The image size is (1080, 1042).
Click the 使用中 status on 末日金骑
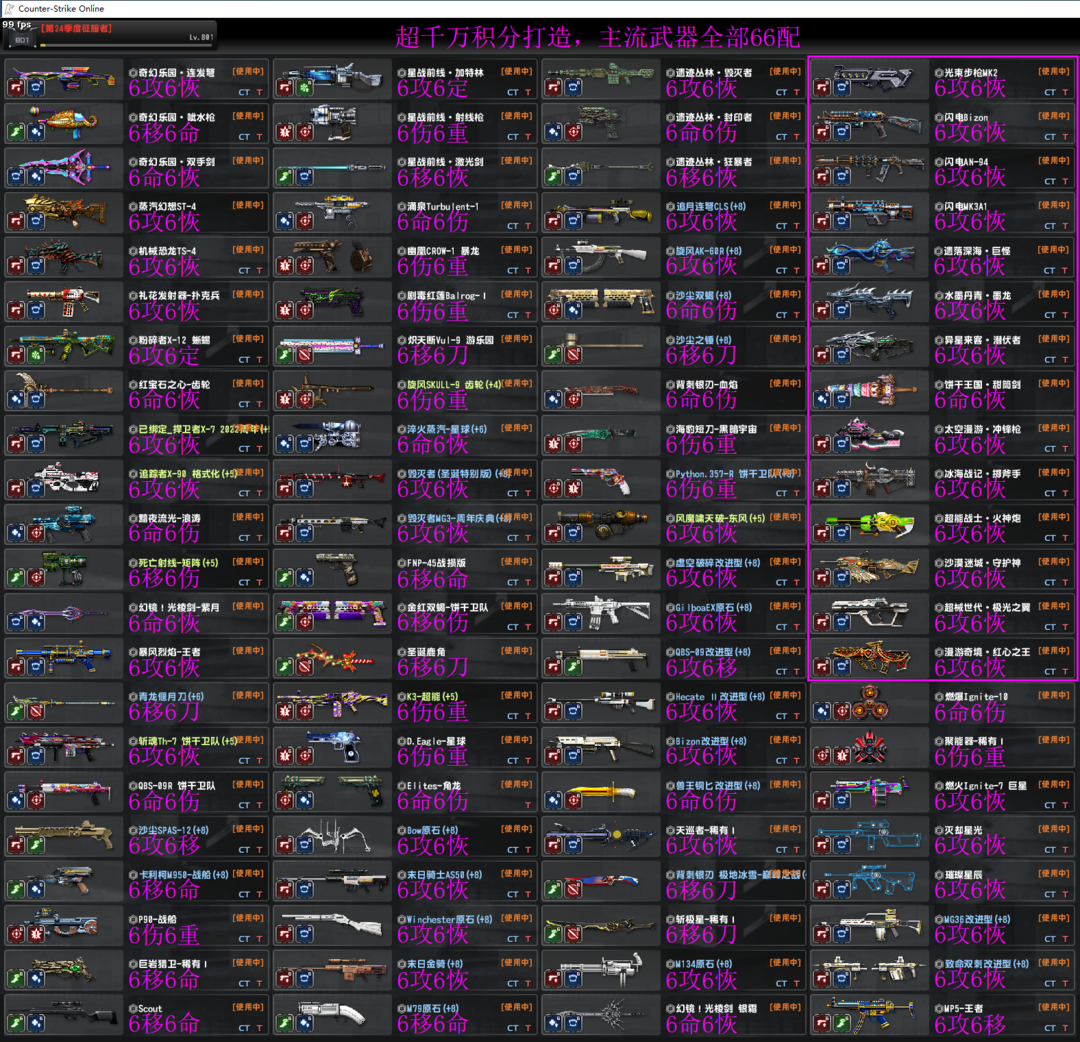(517, 962)
